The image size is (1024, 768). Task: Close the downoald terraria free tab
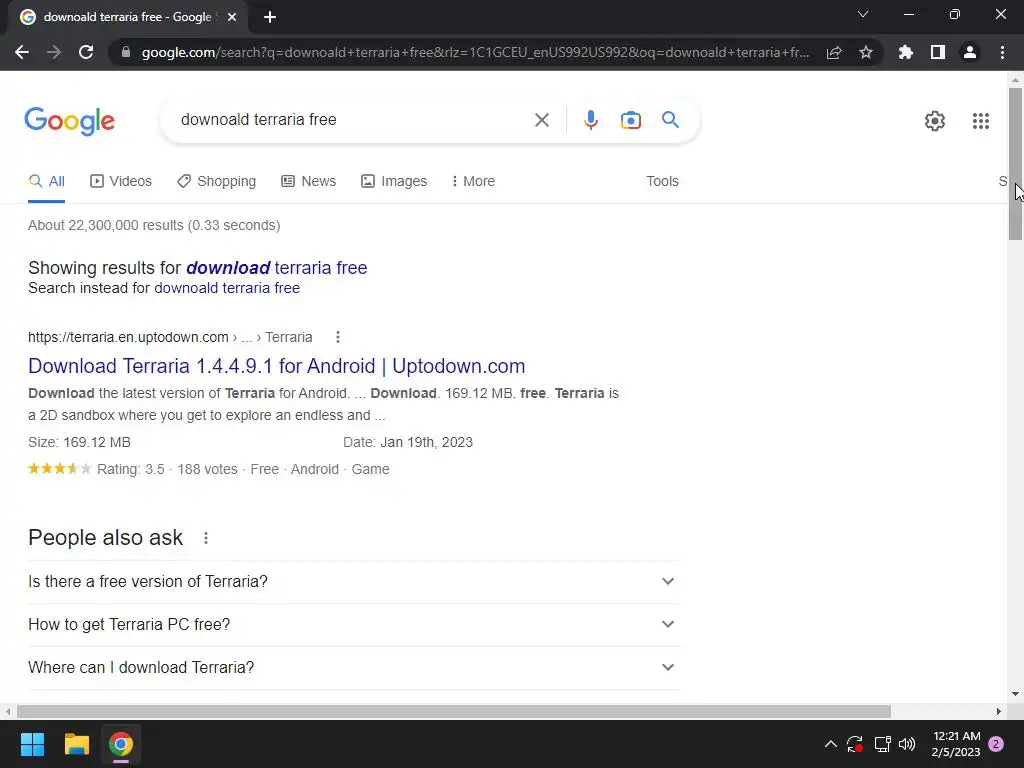pyautogui.click(x=232, y=17)
